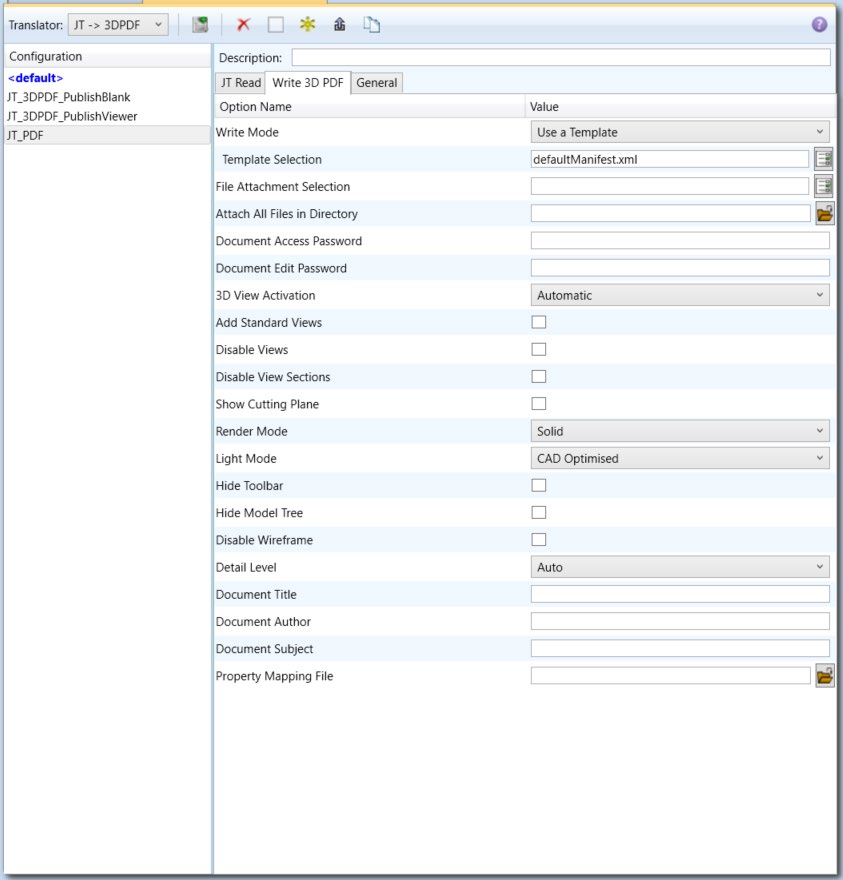Open the Detail Level dropdown
The width and height of the screenshot is (843, 880).
pyautogui.click(x=680, y=567)
